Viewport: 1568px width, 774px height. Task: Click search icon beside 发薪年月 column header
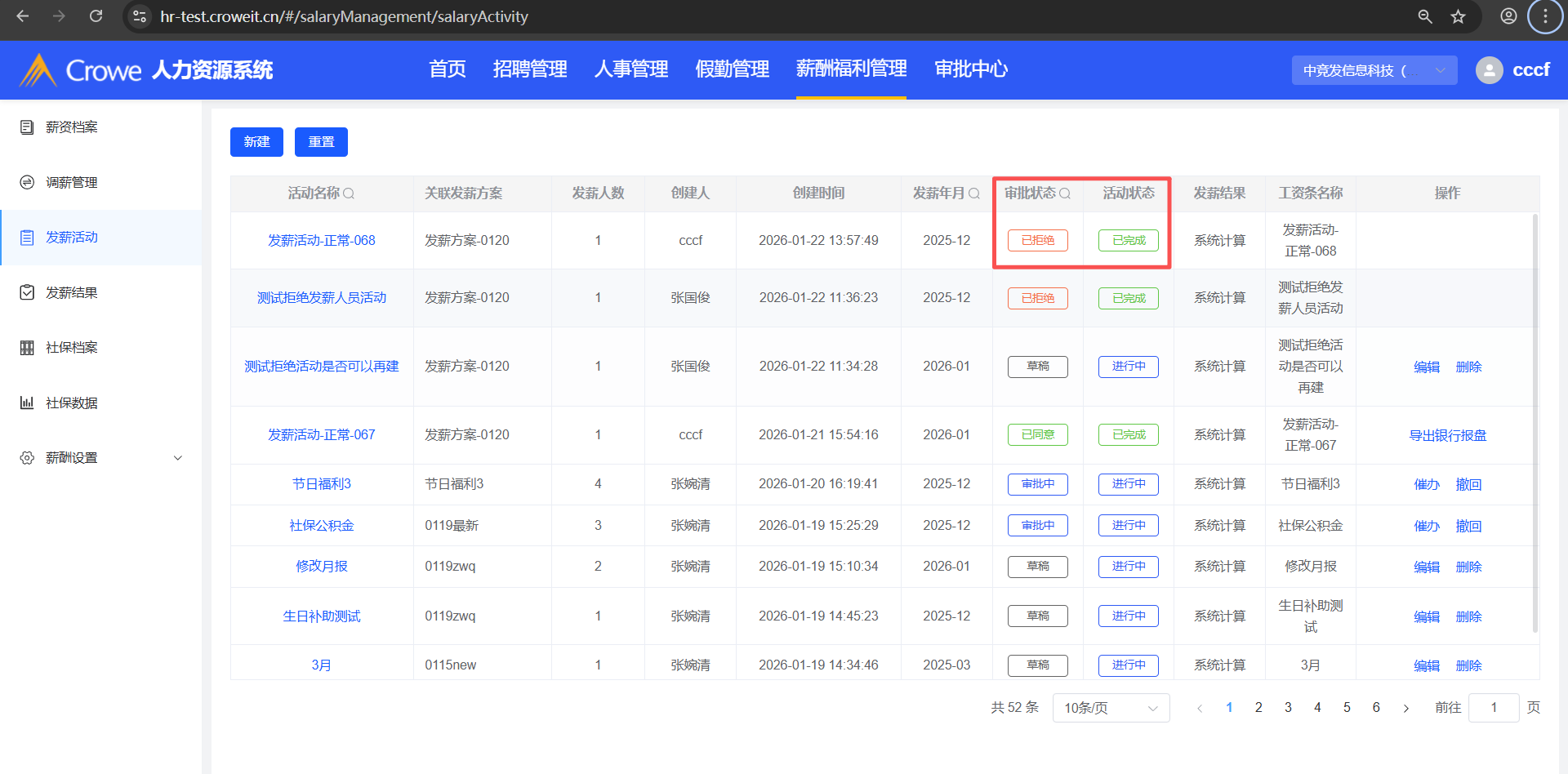pos(973,193)
